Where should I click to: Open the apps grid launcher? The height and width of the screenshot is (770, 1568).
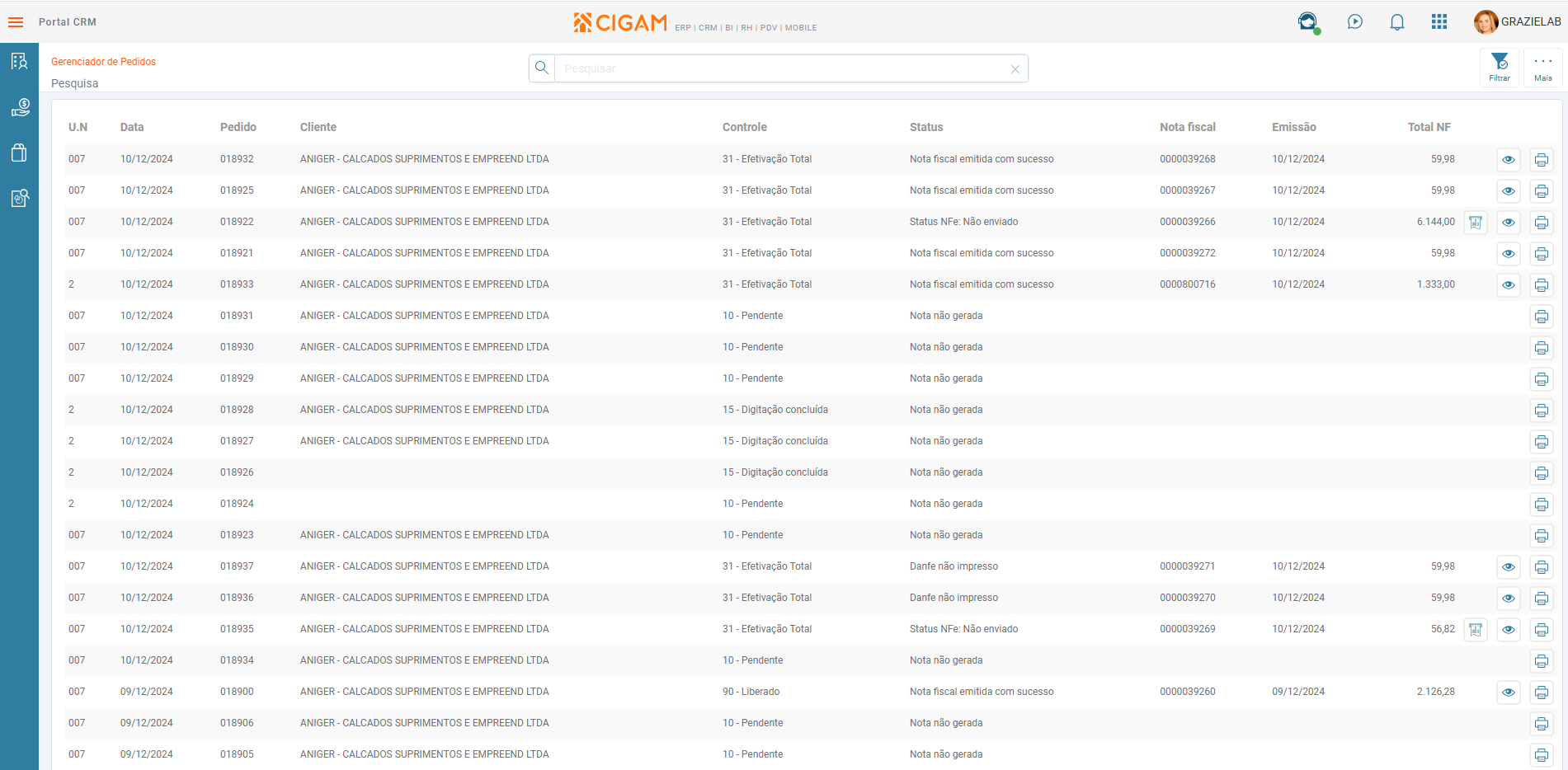(1439, 22)
